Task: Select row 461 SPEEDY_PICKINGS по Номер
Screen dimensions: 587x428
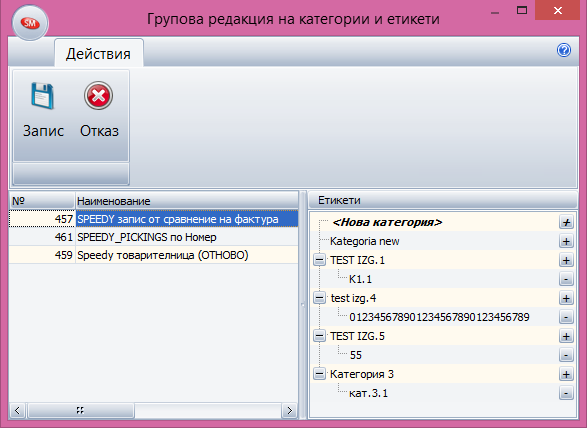Action: (153, 237)
